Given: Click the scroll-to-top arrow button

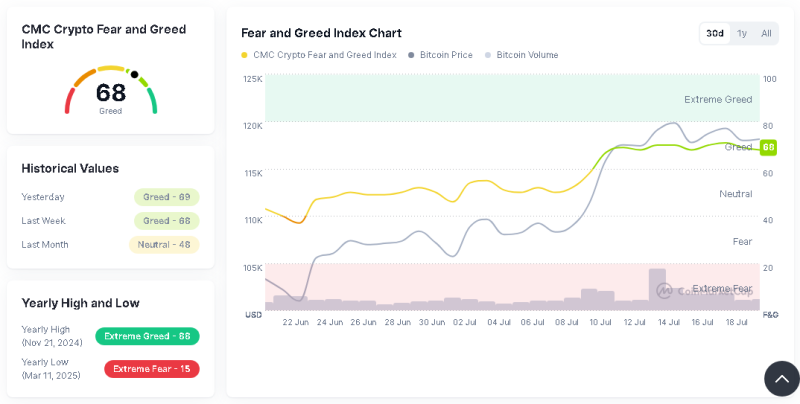Looking at the screenshot, I should pyautogui.click(x=782, y=378).
